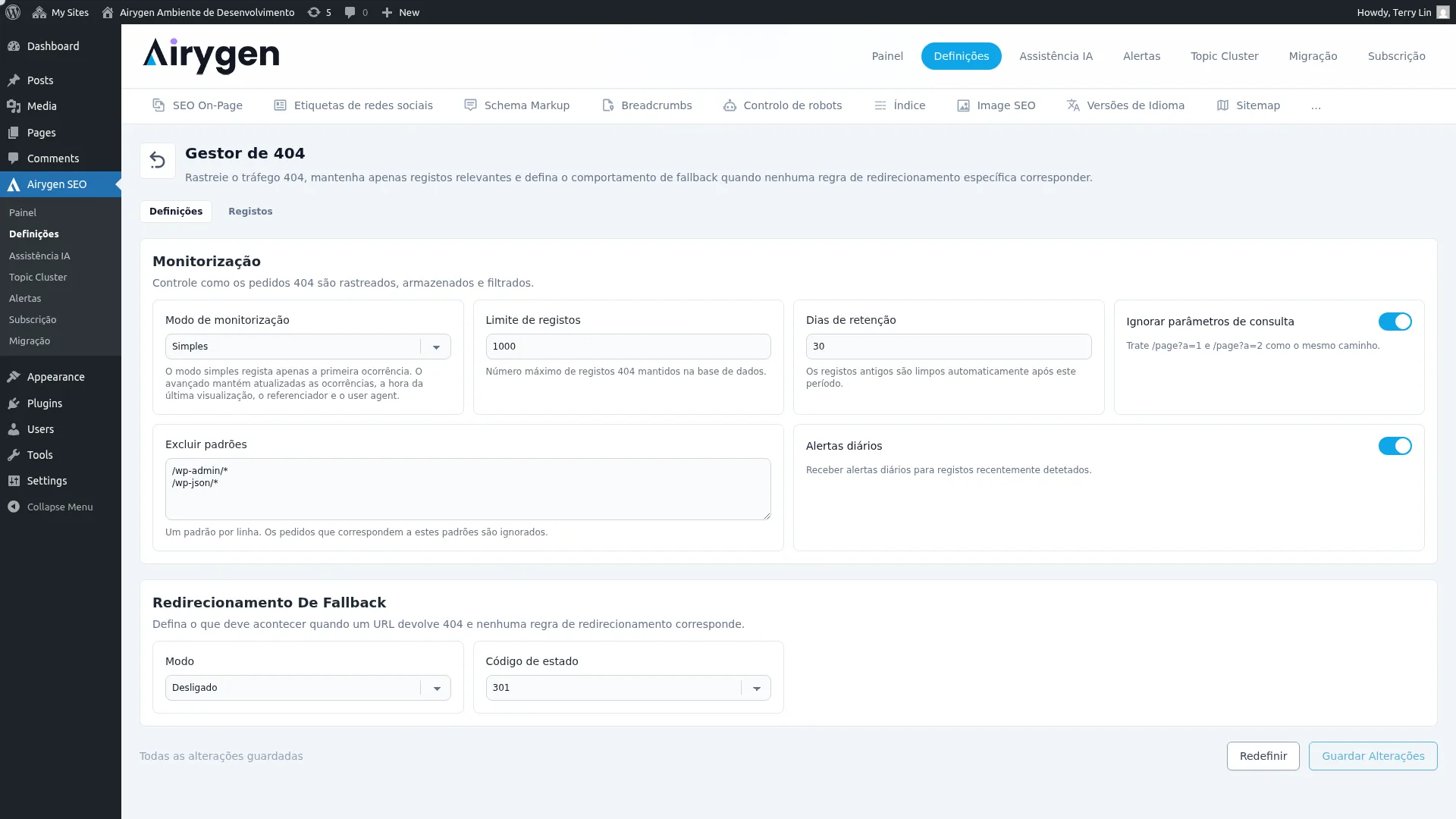Select the Definições pill in Airygen header
The width and height of the screenshot is (1456, 819).
[x=961, y=56]
